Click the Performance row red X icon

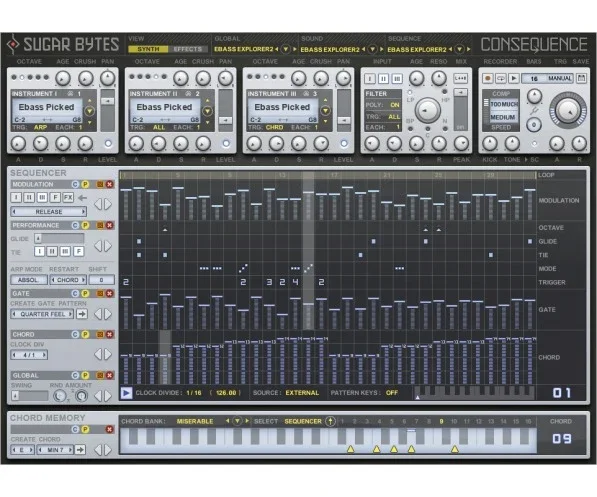110,225
